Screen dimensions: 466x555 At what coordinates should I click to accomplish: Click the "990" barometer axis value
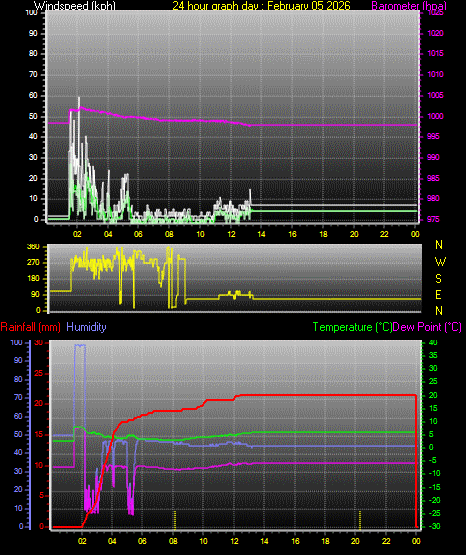click(433, 157)
